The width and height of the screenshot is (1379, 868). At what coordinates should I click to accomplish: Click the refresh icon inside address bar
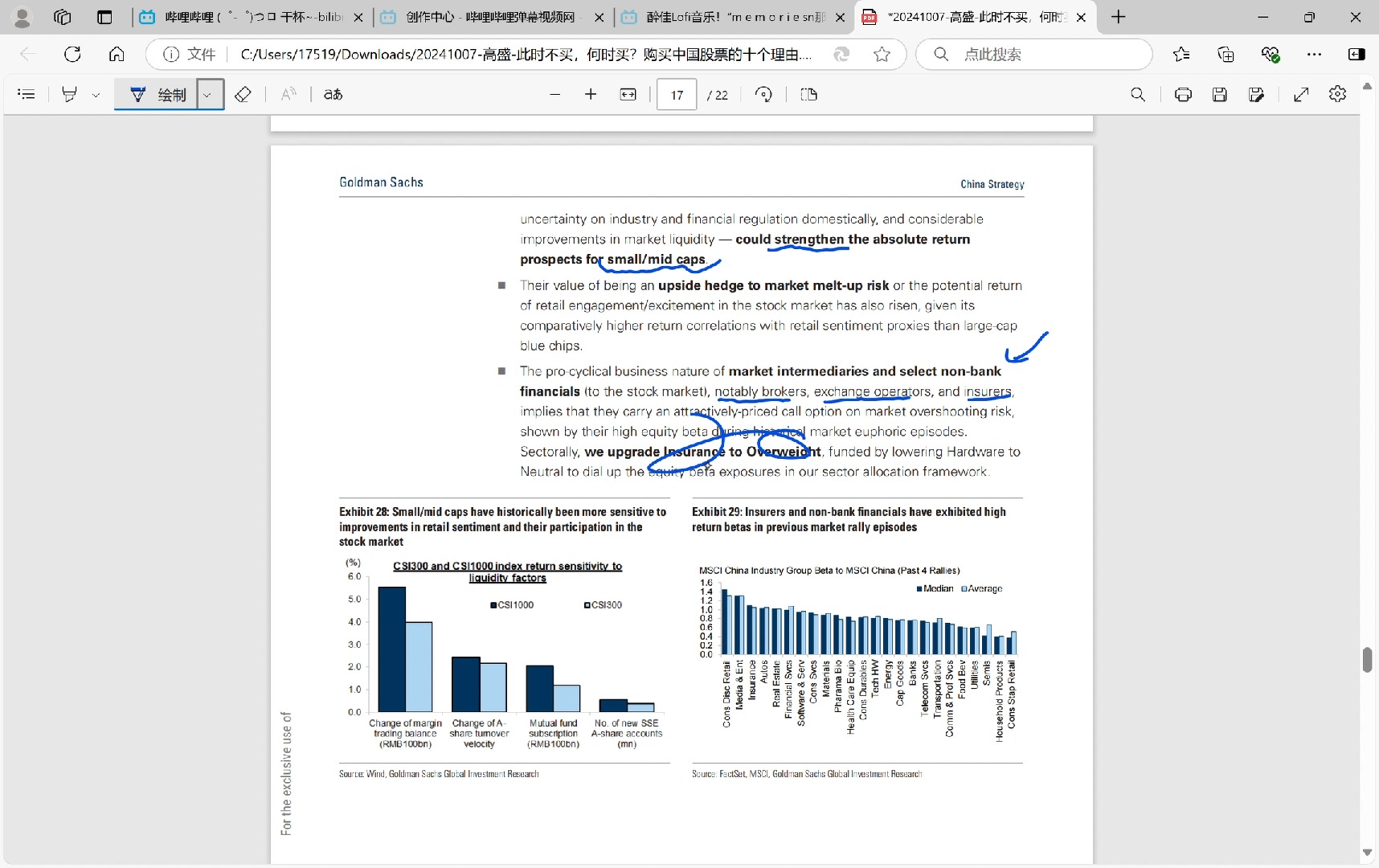coord(841,54)
